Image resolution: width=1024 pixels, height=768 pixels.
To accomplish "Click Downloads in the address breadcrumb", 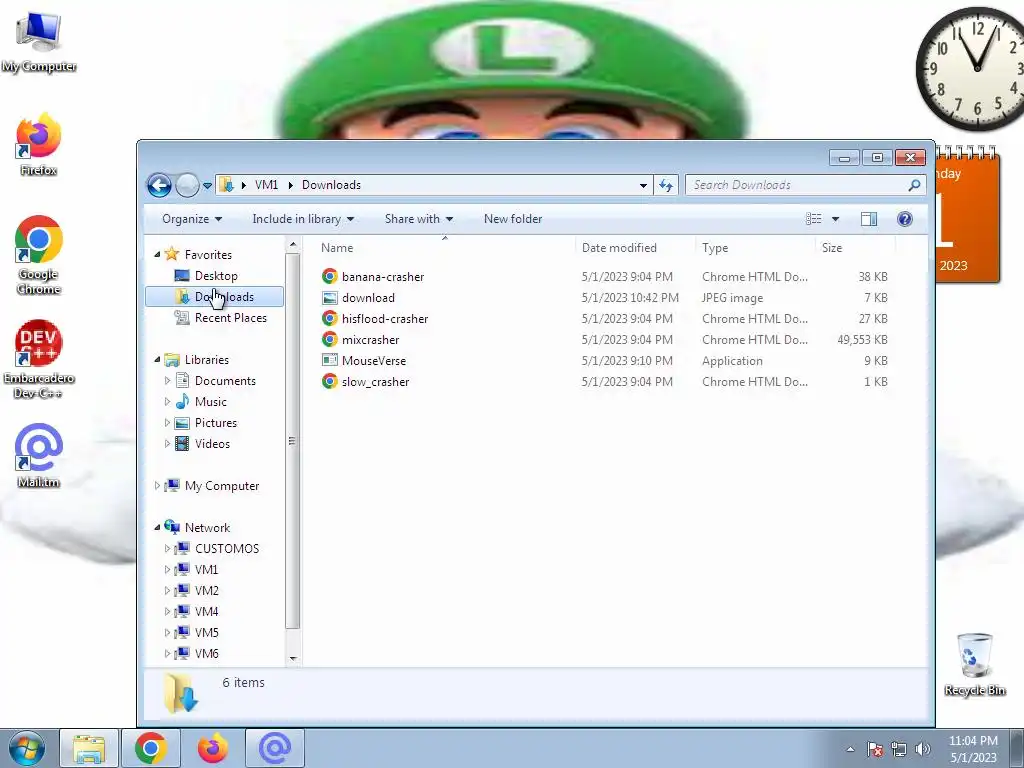I will point(331,185).
